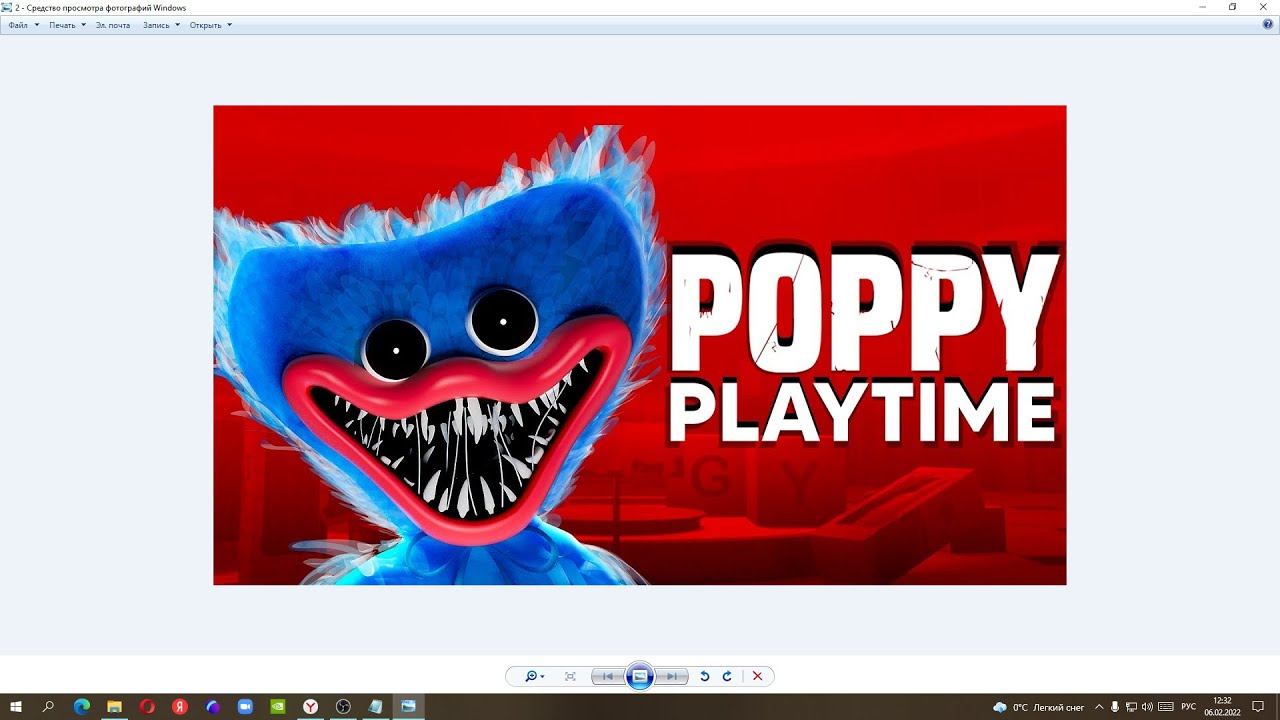Rotate the photo counterclockwise
The image size is (1280, 720).
(704, 677)
